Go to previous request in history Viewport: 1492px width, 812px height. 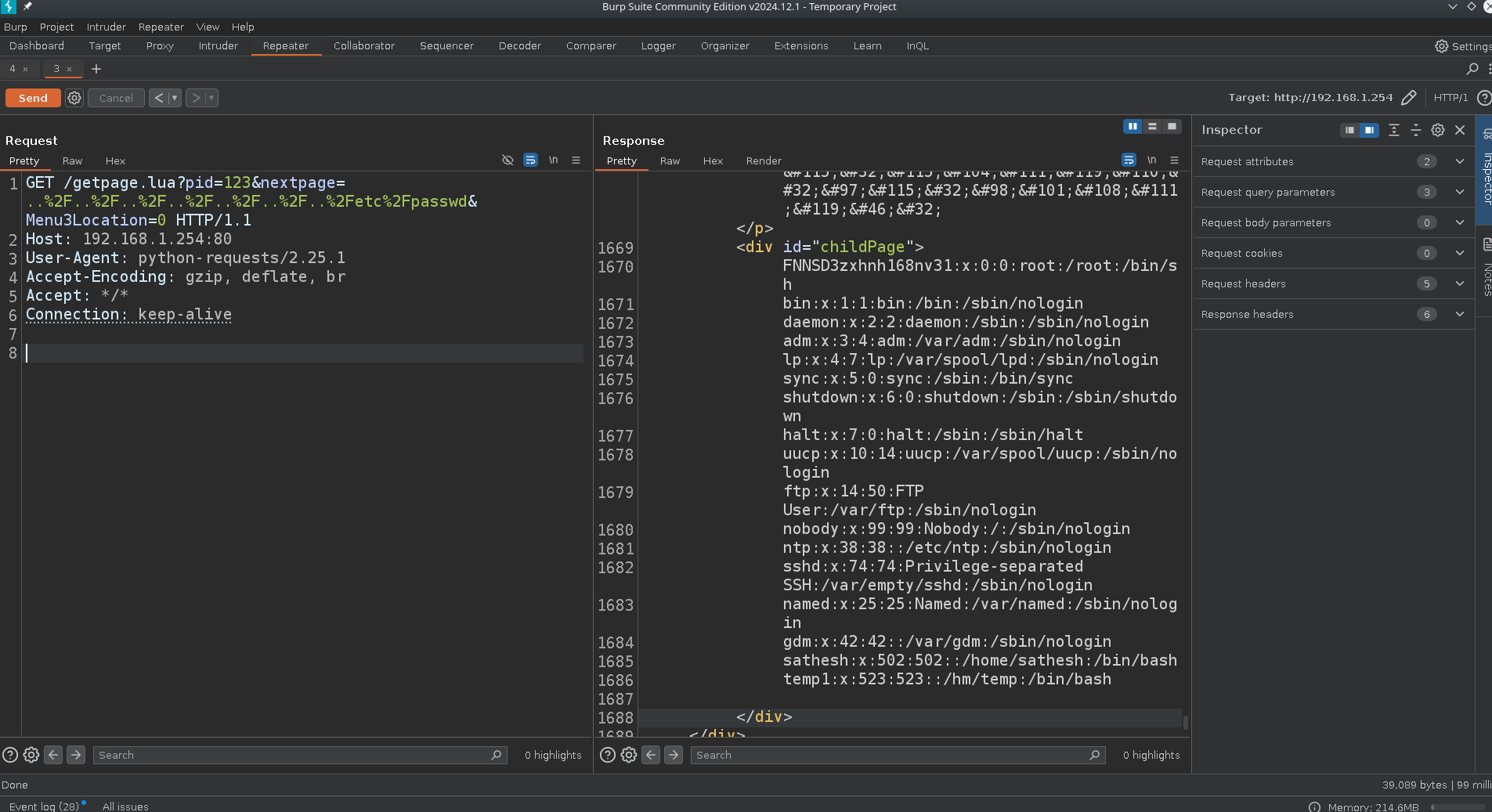pyautogui.click(x=159, y=98)
